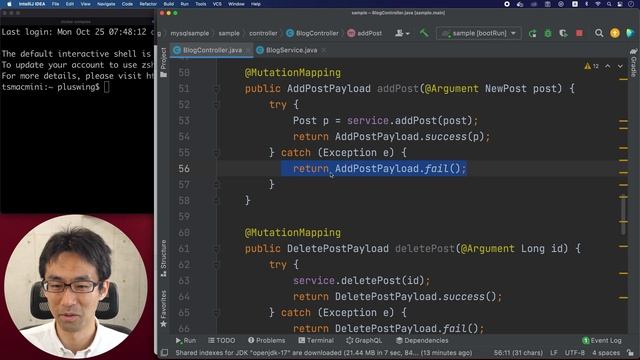The height and width of the screenshot is (360, 640).
Task: Stop the running application (red square)
Action: pos(579,33)
